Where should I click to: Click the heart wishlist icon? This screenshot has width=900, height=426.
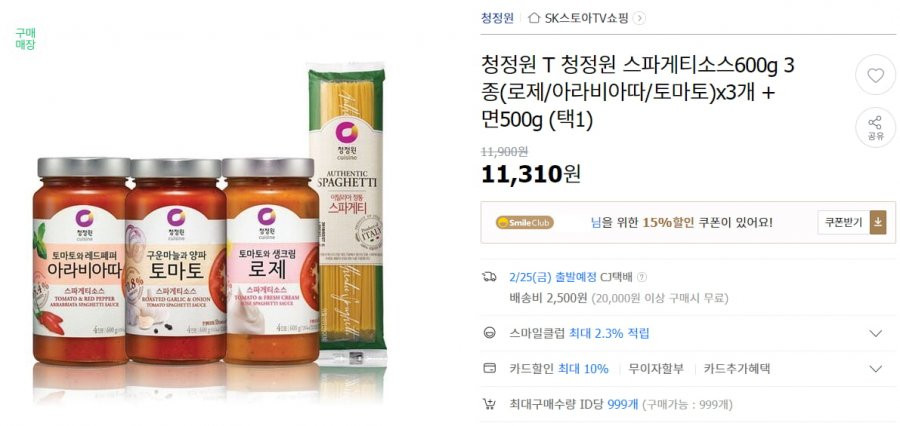pyautogui.click(x=875, y=75)
